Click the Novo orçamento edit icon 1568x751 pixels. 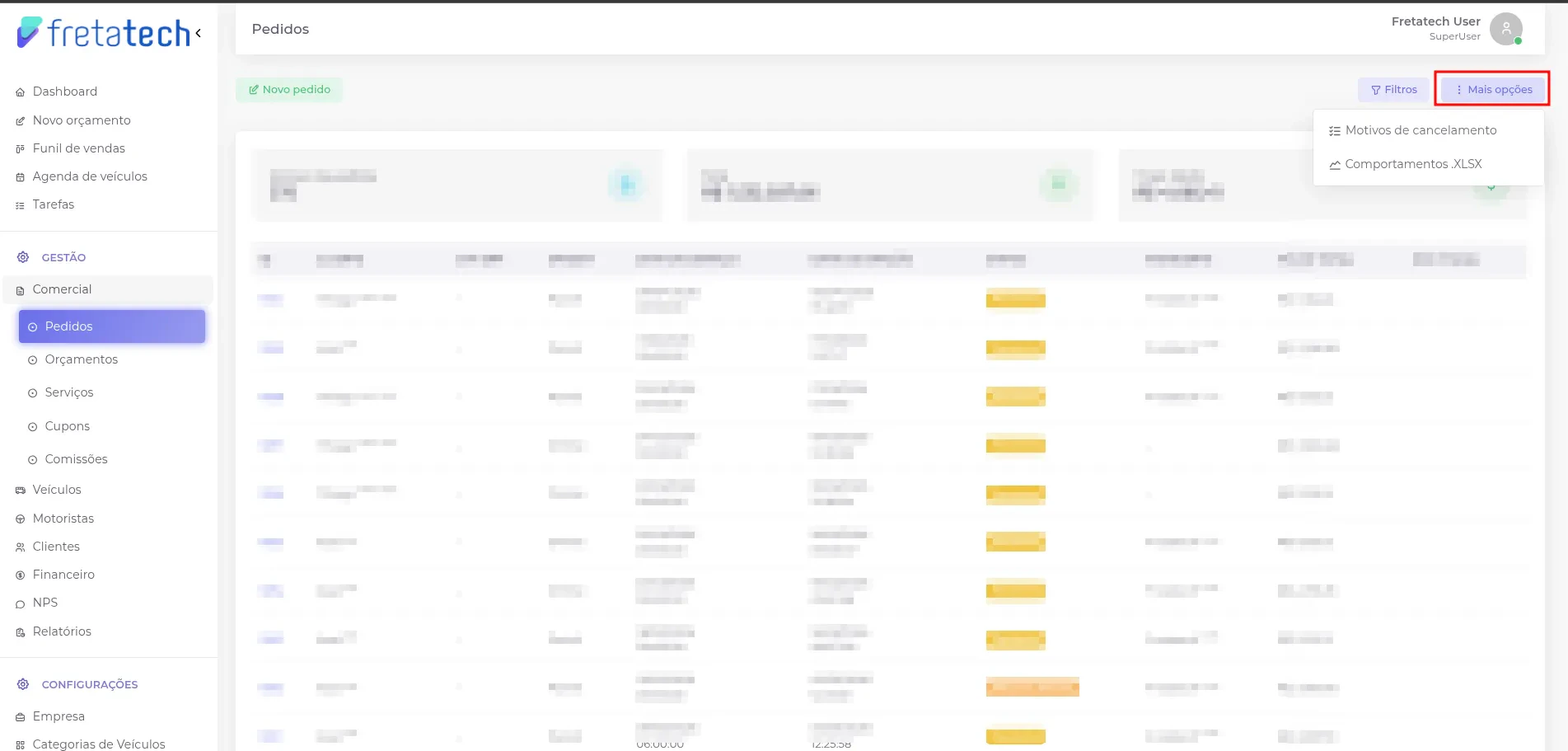coord(21,121)
